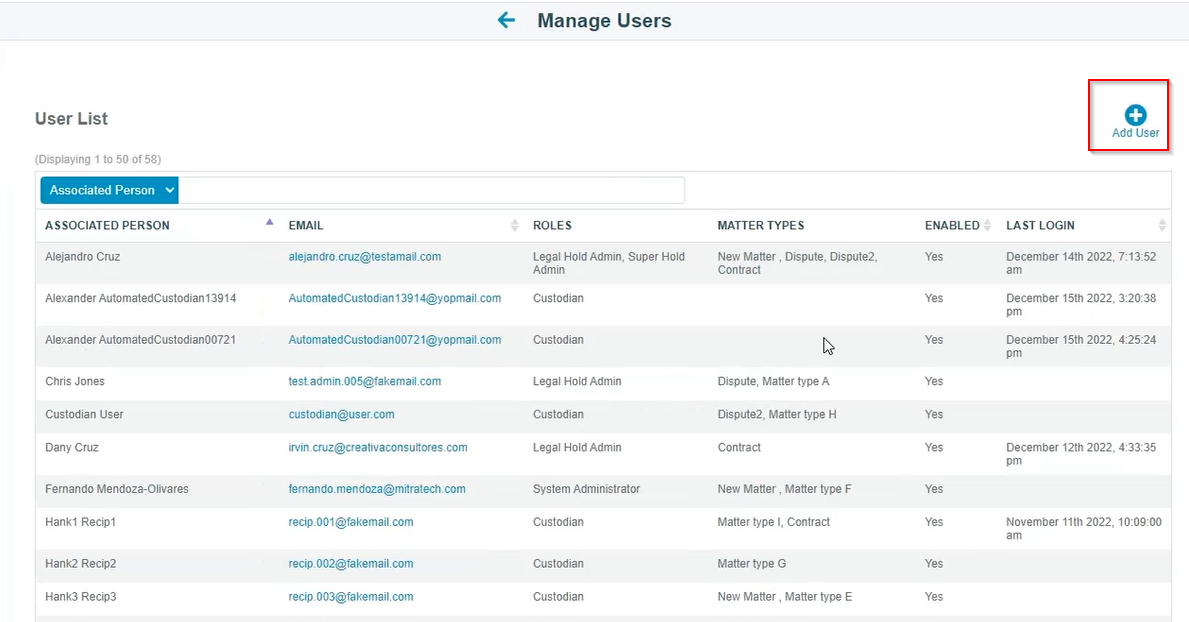Click the Roles column header
Viewport: 1189px width, 622px height.
pos(552,226)
